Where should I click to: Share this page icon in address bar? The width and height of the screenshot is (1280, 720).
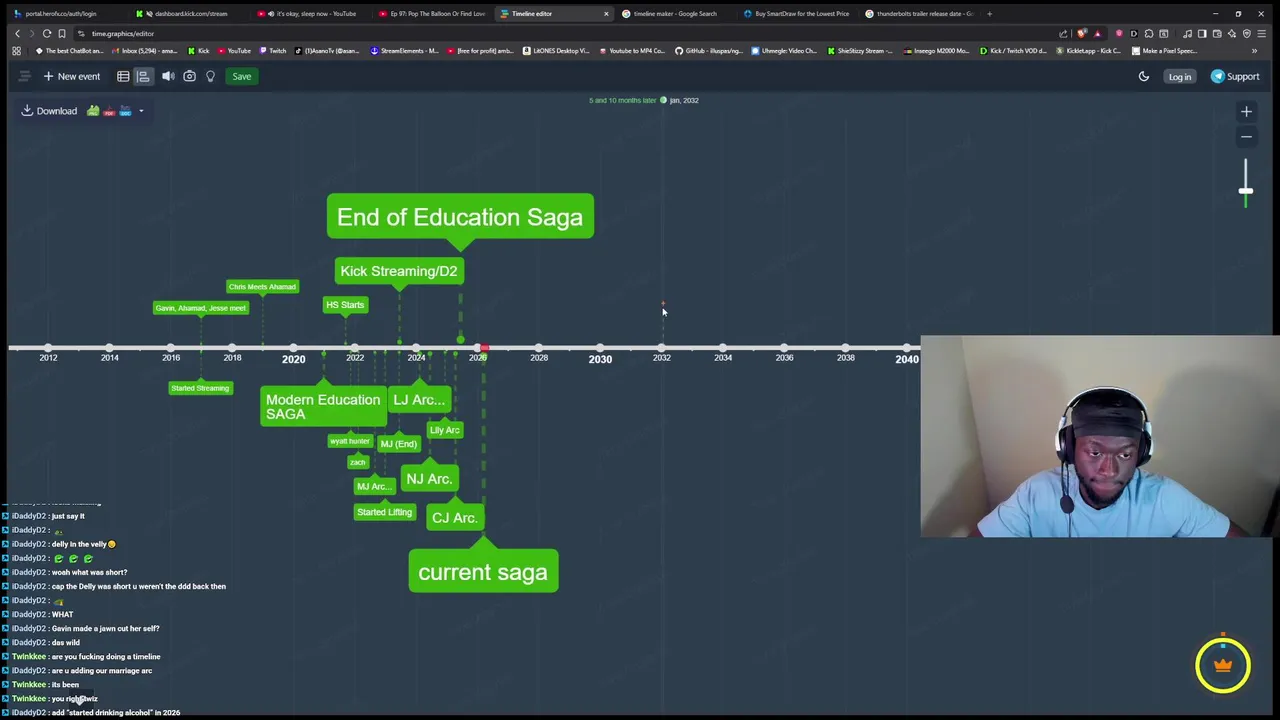(1063, 34)
